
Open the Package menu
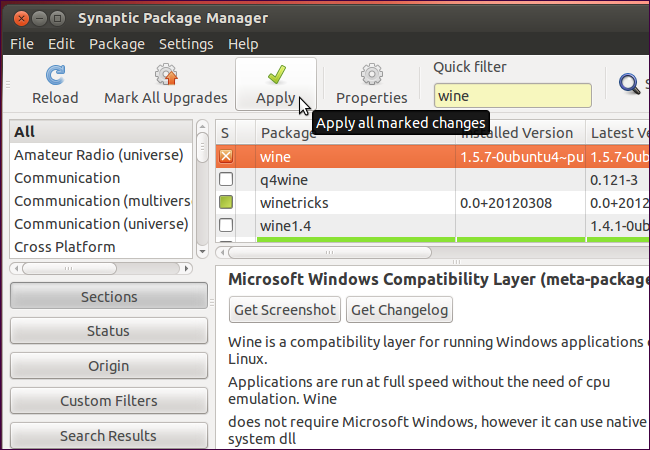(x=117, y=44)
